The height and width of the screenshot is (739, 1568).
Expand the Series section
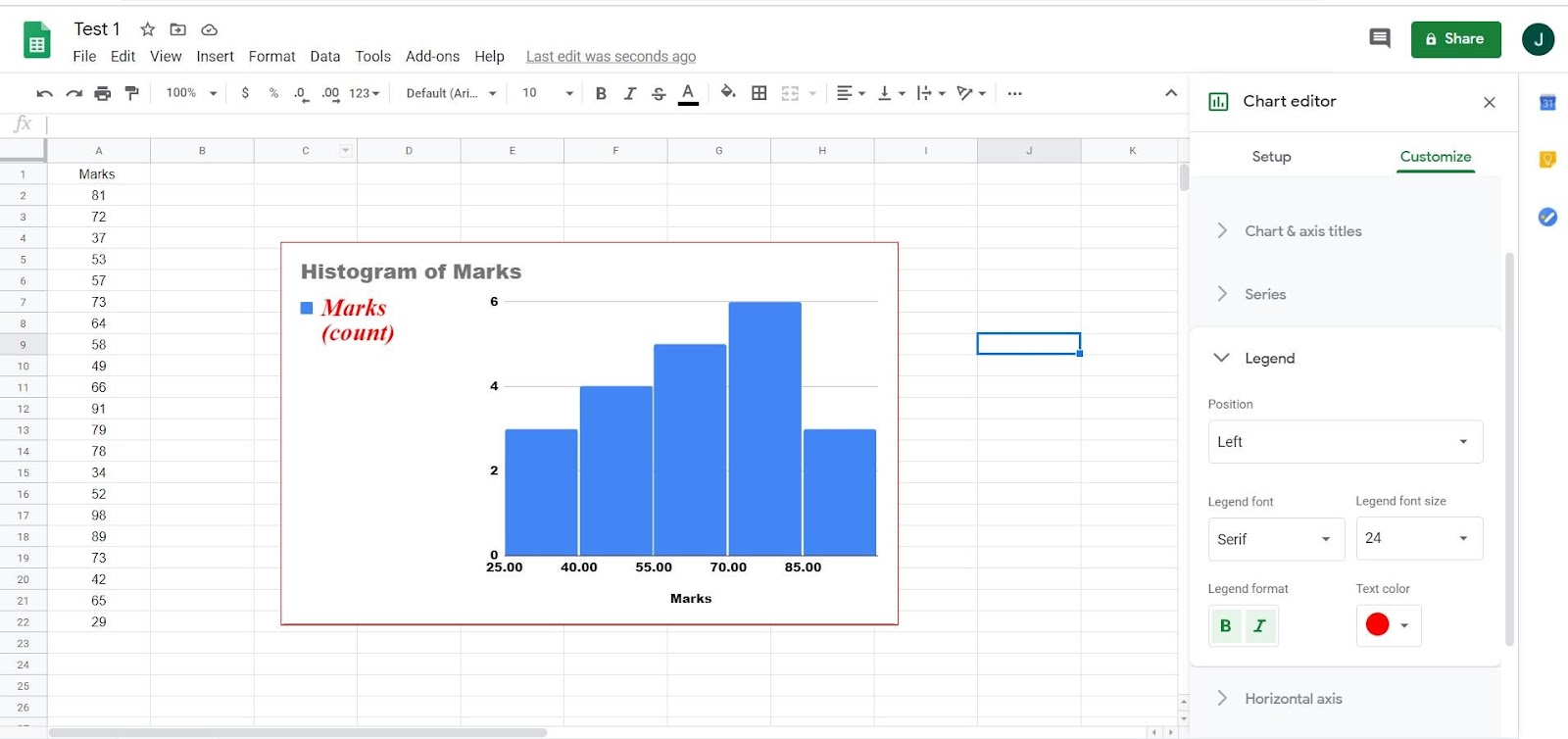(1346, 294)
